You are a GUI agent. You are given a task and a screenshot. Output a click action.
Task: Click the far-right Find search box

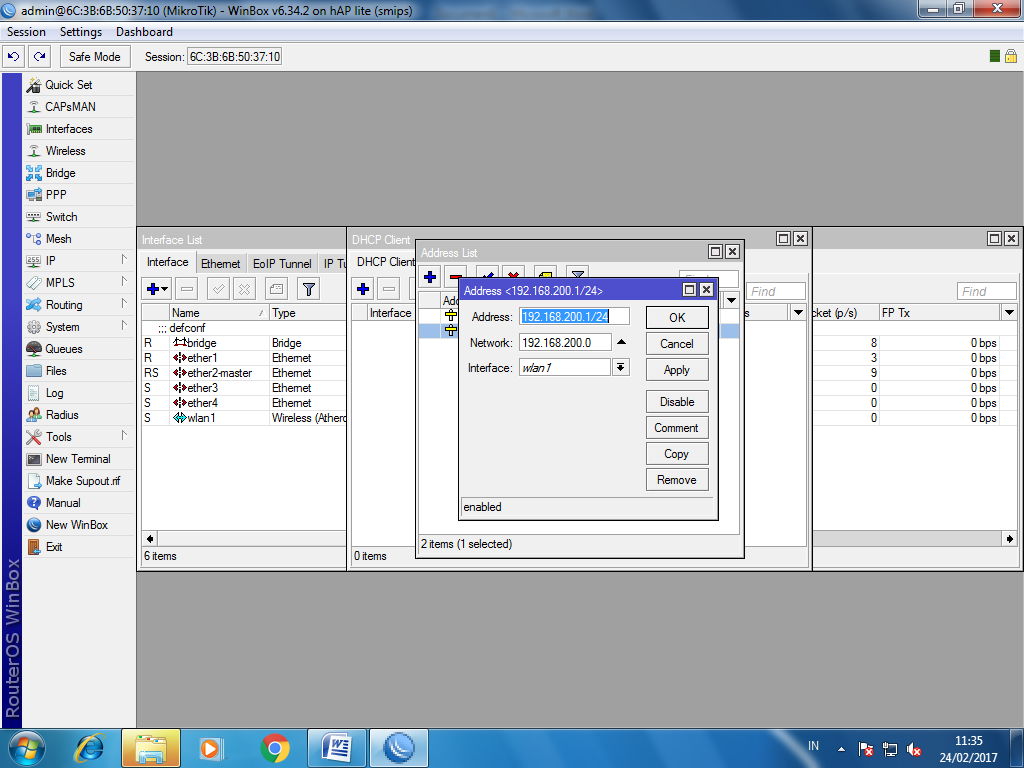click(987, 291)
